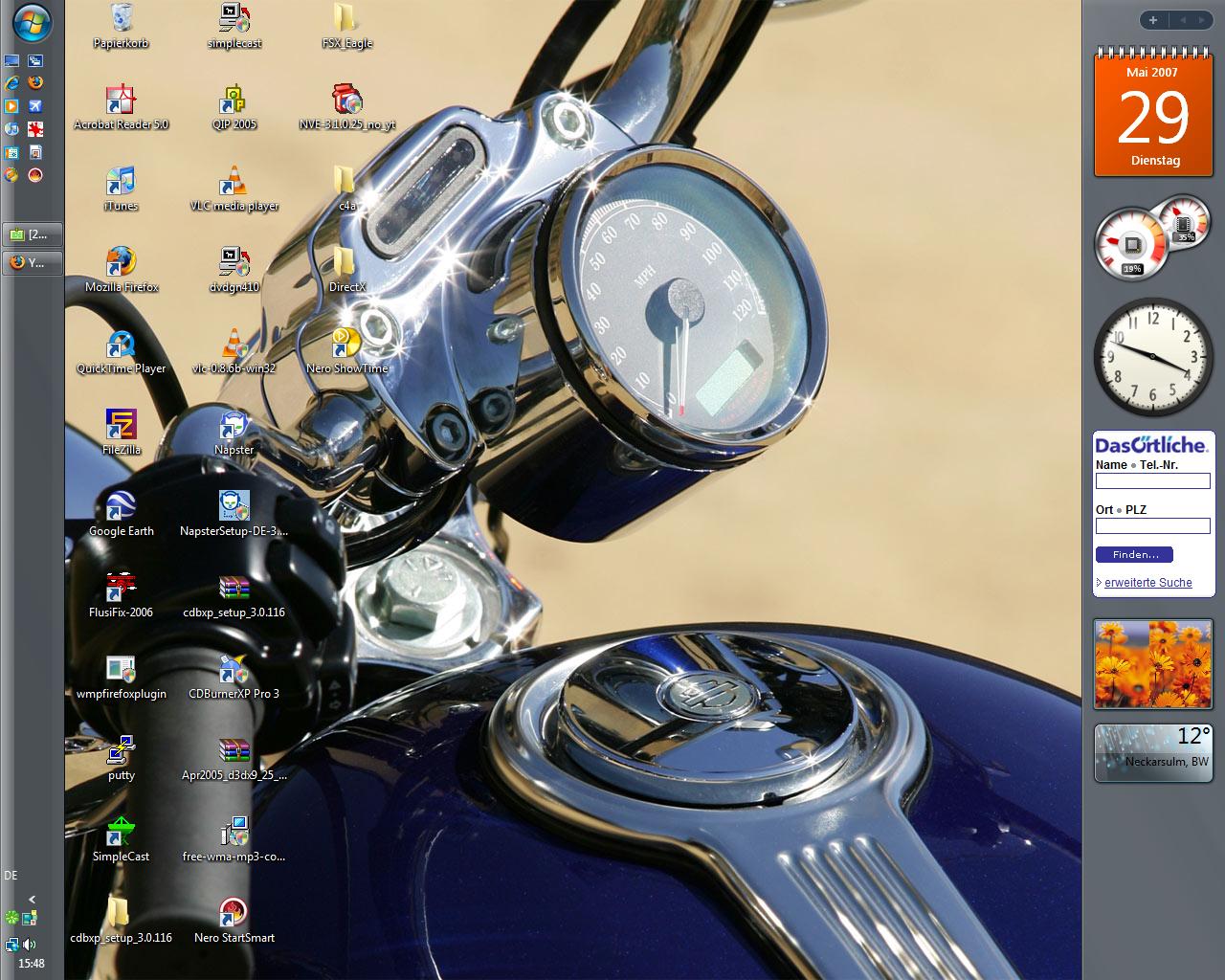The width and height of the screenshot is (1225, 980).
Task: Open the erweiterte Suche link
Action: 1147,582
